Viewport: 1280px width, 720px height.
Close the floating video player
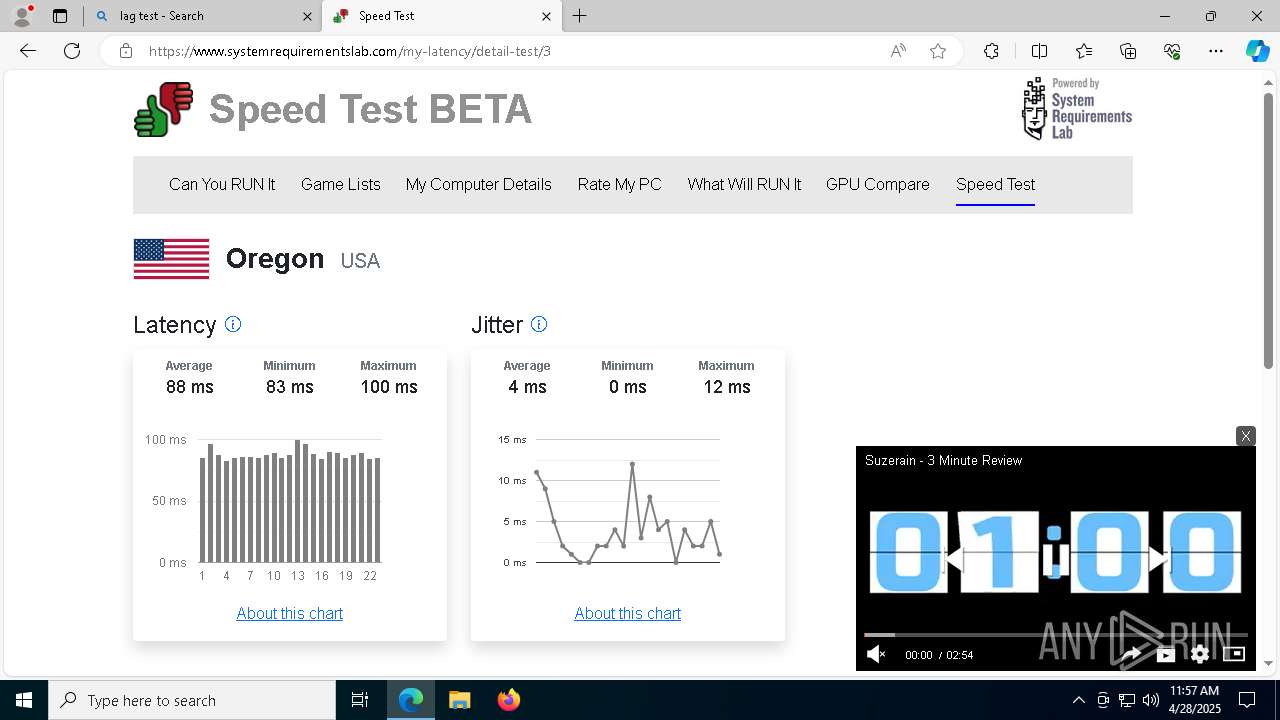coord(1245,436)
